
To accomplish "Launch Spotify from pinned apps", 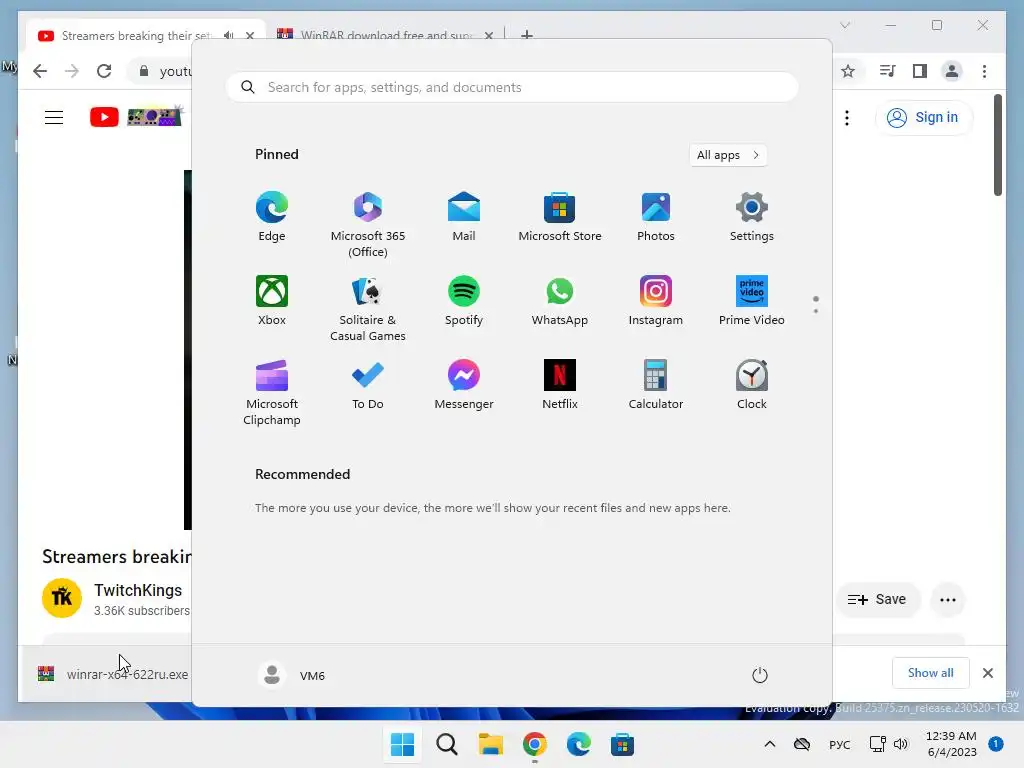I will point(464,301).
